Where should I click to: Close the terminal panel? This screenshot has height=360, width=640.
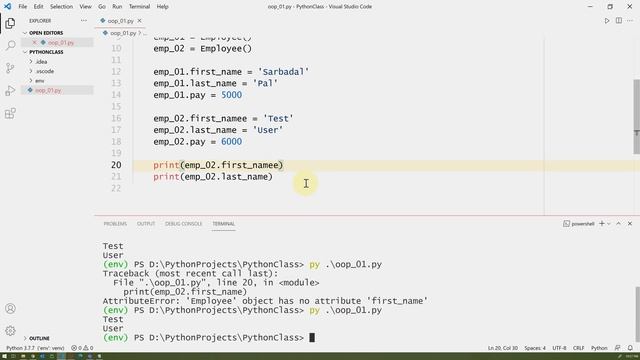tap(630, 224)
